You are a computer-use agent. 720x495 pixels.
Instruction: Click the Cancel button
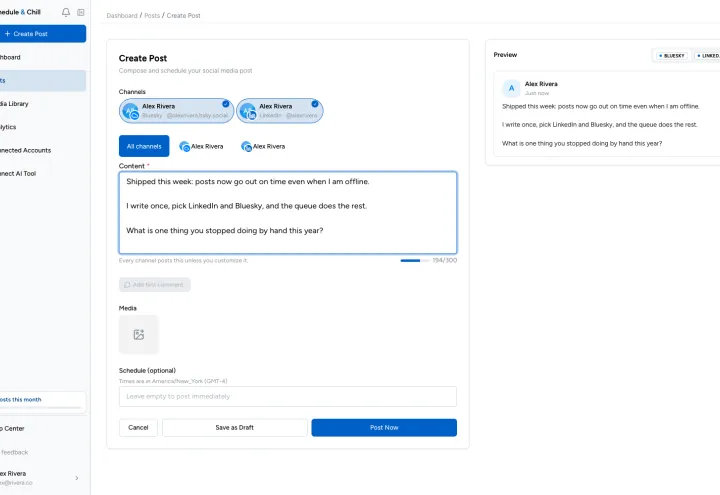pos(138,428)
